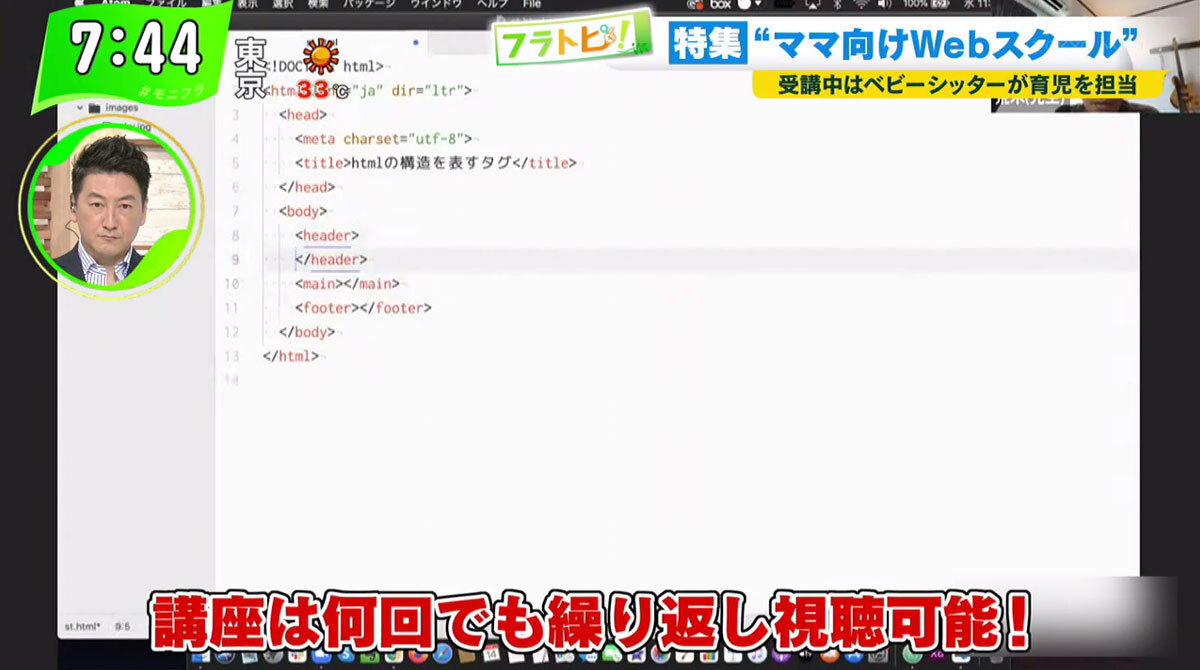Select the images folder label in the tree
Screen dimensions: 1200x670
(x=122, y=107)
